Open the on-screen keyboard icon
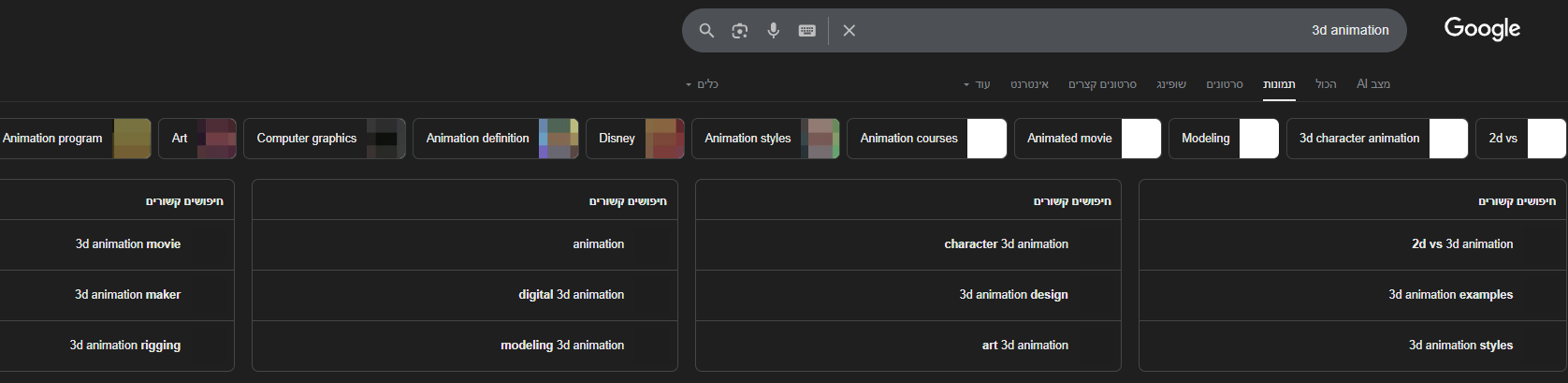 [x=807, y=31]
